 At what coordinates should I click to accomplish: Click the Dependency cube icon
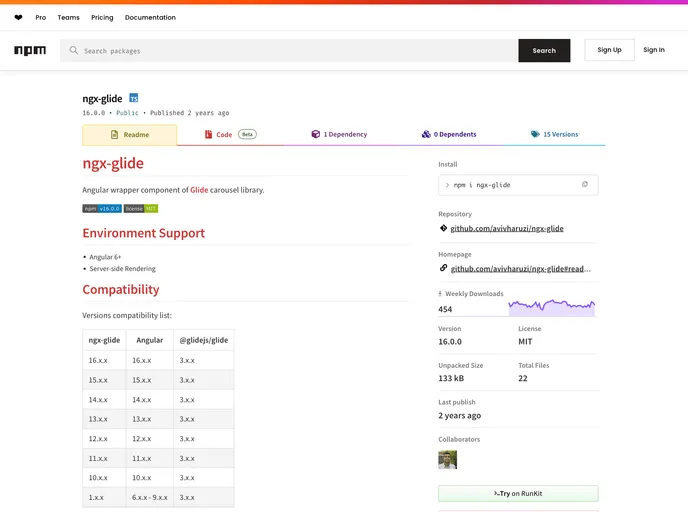315,134
